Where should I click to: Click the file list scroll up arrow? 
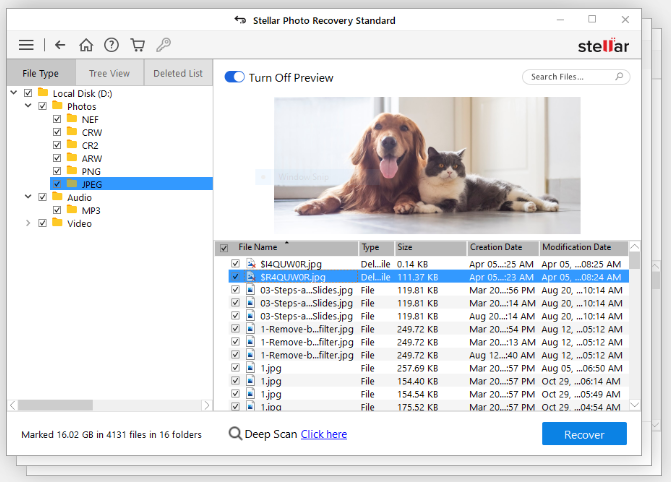coord(635,247)
